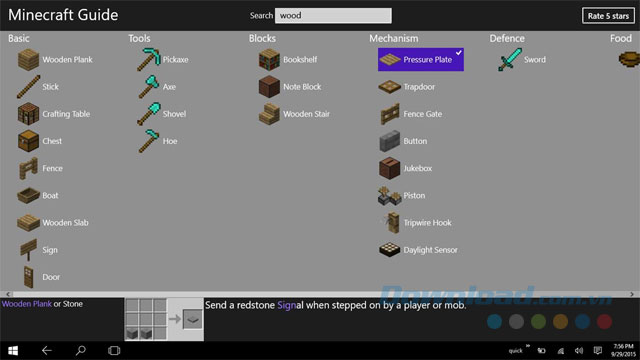Select the Daylight Sensor icon
Screen dimensions: 640x360
coord(389,250)
